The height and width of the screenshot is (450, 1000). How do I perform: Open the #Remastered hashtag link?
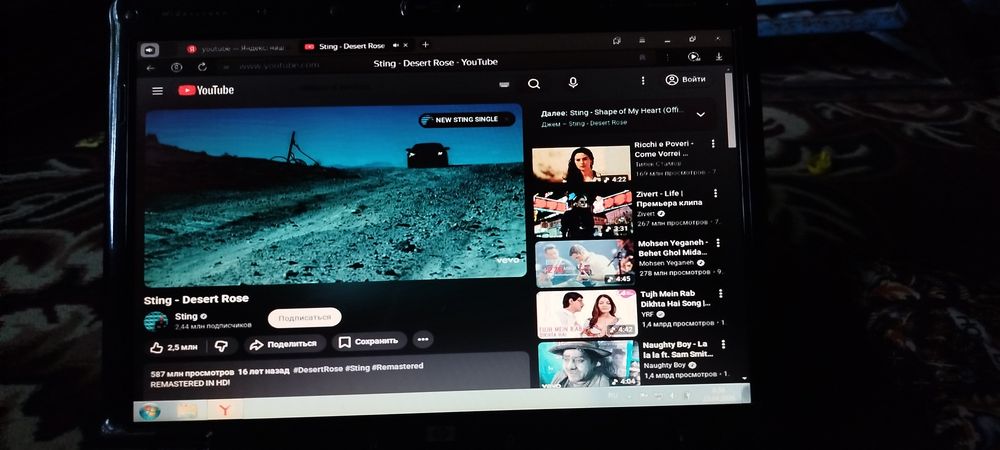[x=397, y=367]
